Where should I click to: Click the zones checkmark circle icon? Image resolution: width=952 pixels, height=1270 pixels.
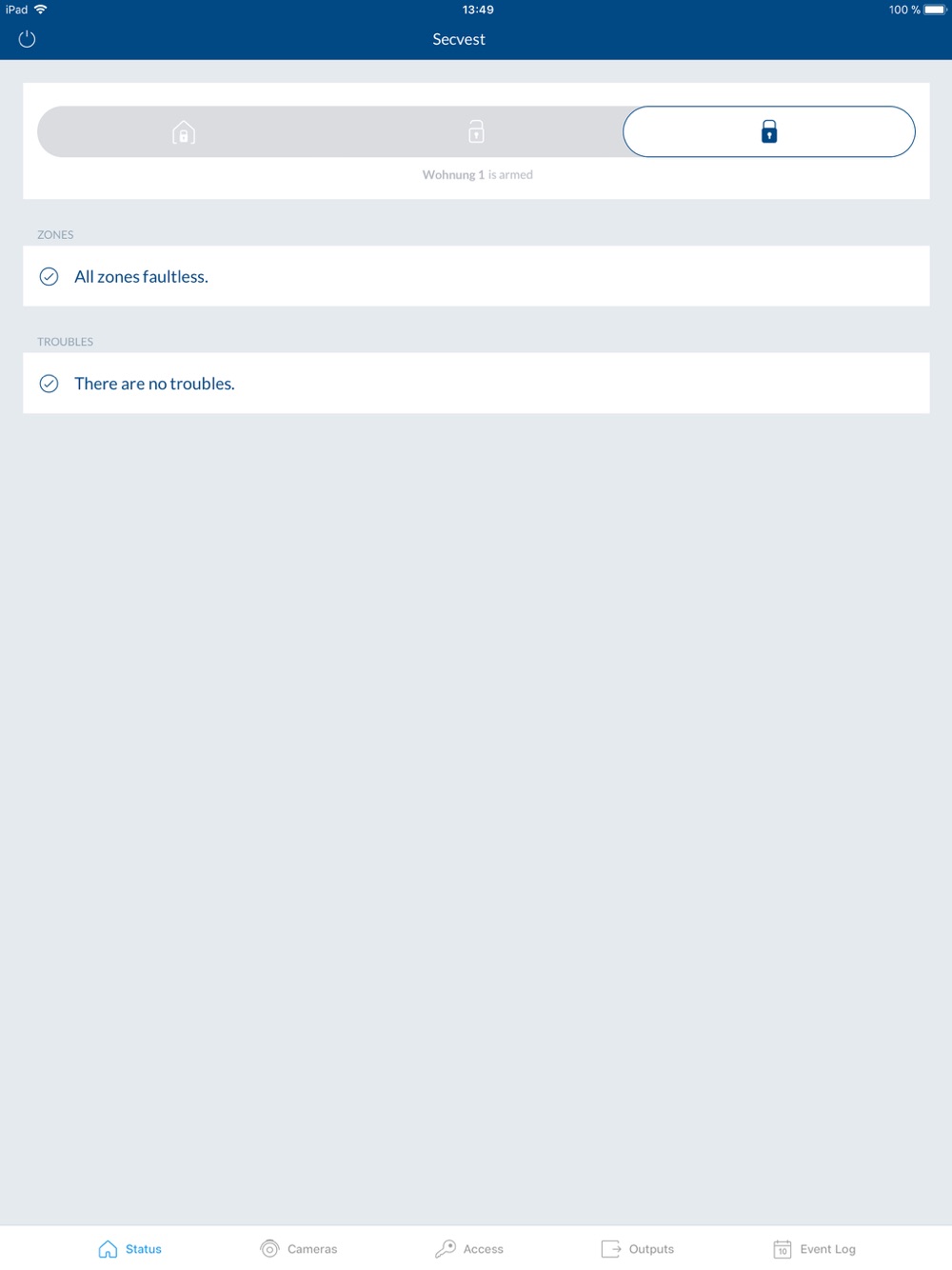[49, 276]
